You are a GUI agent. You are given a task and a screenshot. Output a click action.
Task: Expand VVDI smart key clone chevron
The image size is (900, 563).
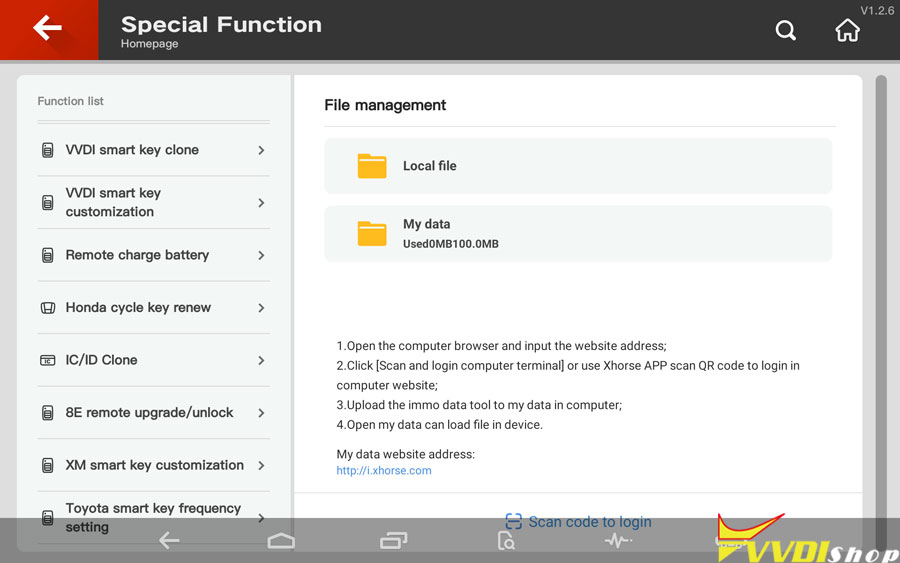[261, 150]
